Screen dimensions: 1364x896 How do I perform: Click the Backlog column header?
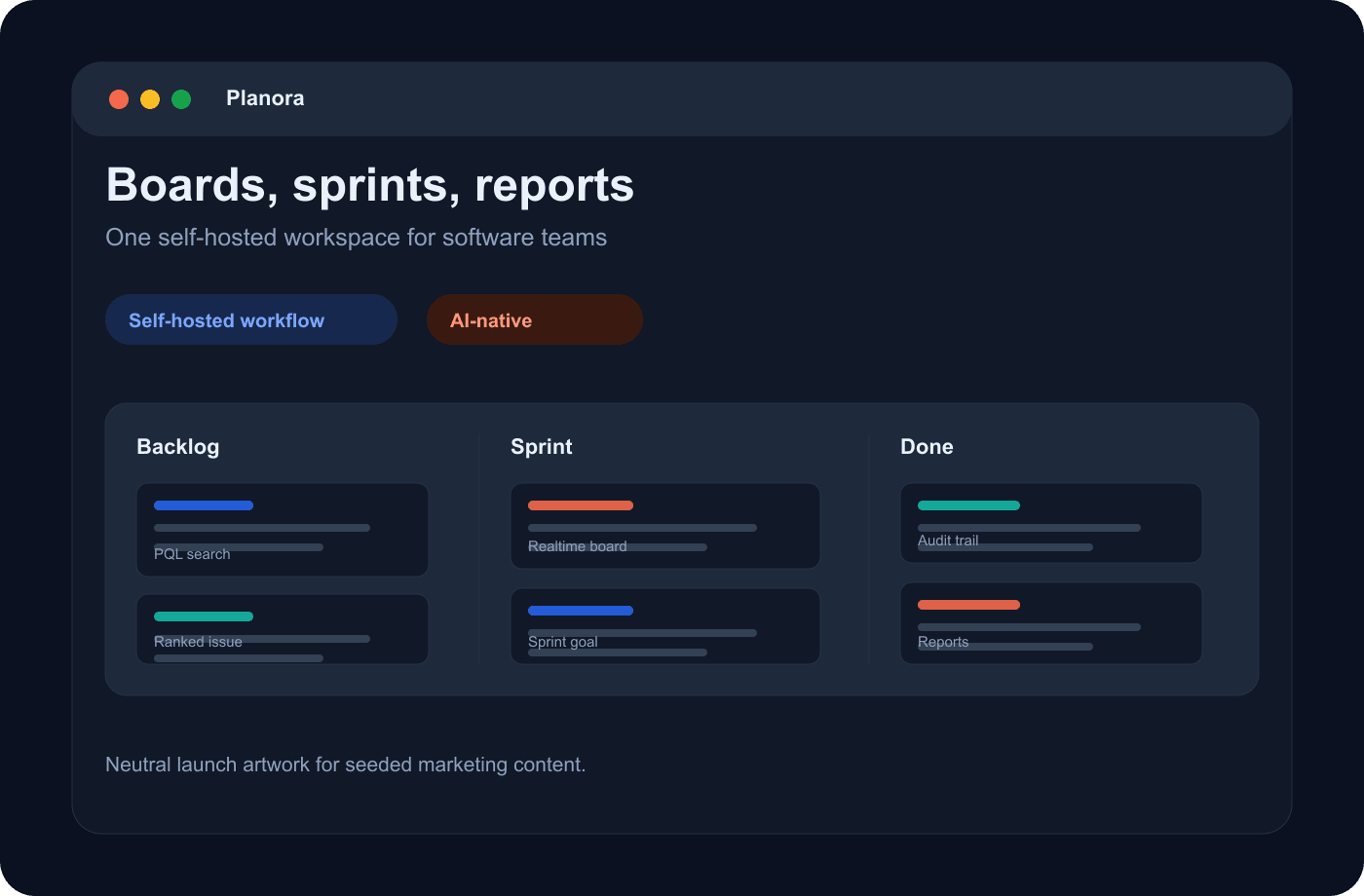178,447
